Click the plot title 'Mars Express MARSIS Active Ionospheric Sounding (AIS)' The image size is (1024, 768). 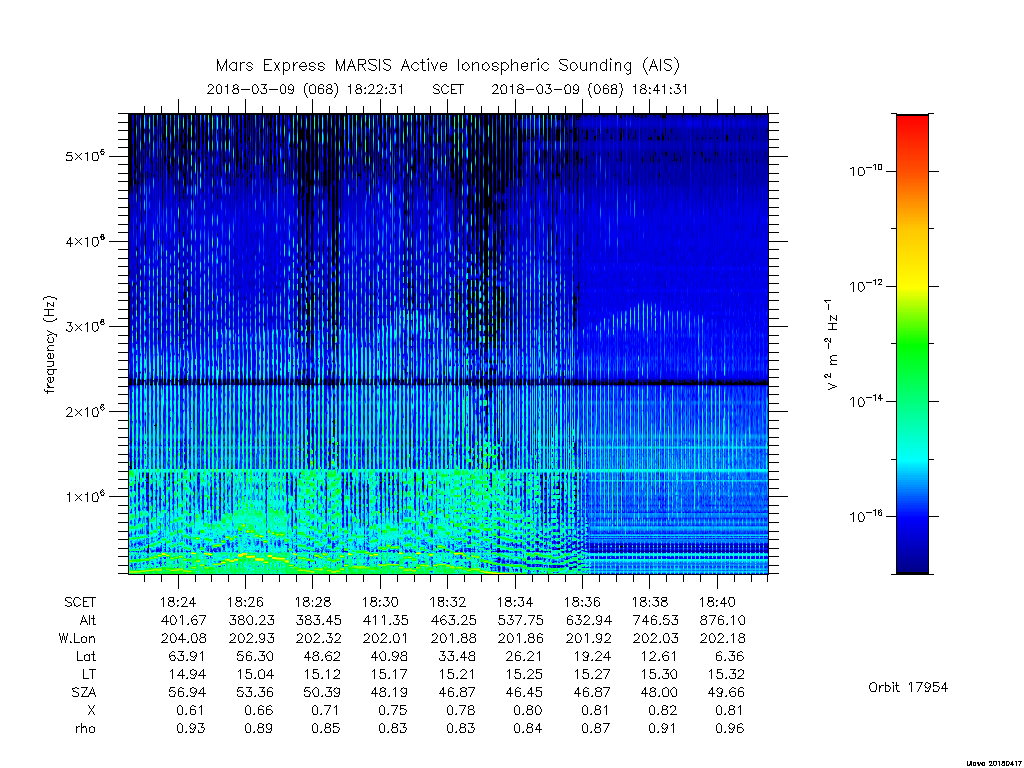(447, 66)
